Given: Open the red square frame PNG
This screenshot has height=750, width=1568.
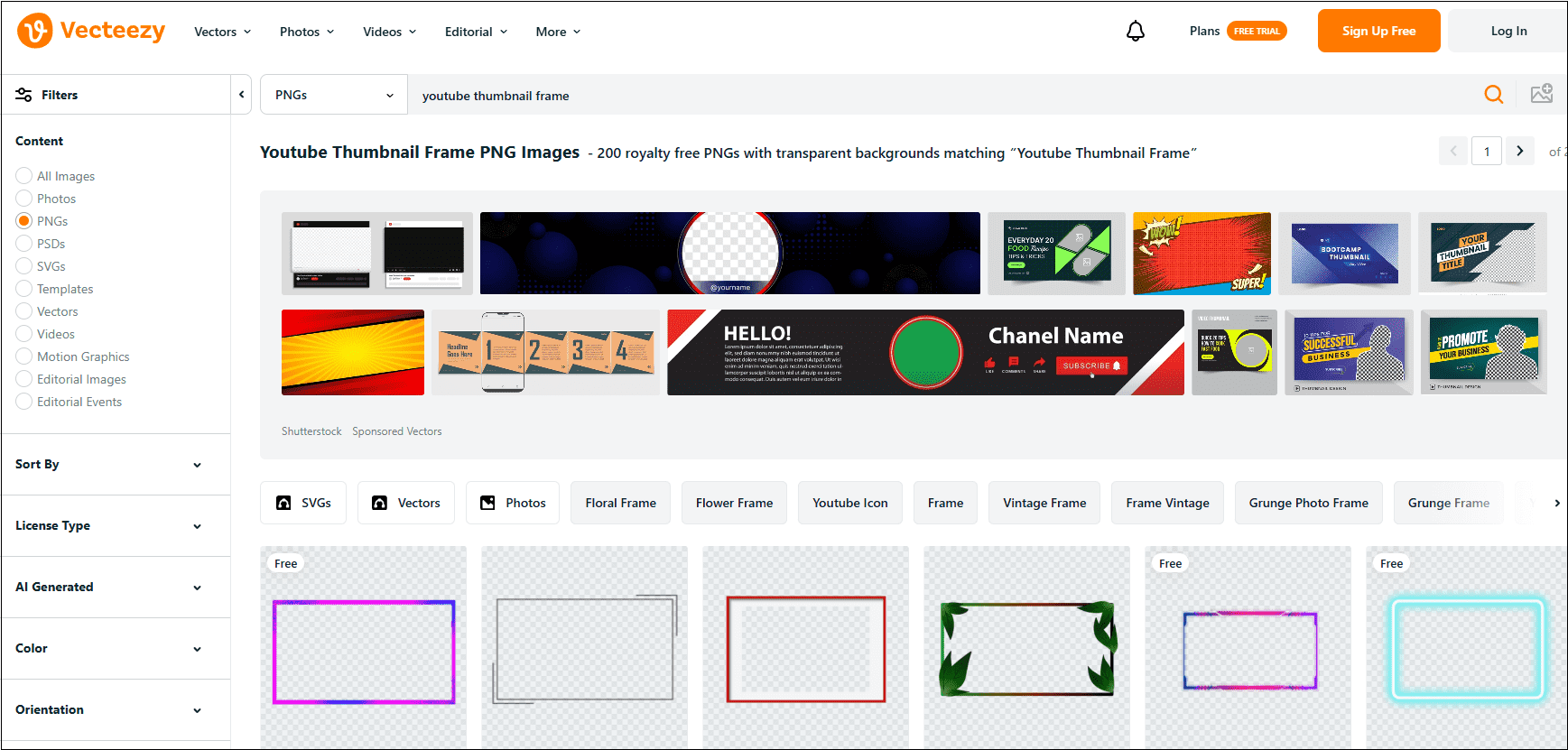Looking at the screenshot, I should click(x=805, y=647).
